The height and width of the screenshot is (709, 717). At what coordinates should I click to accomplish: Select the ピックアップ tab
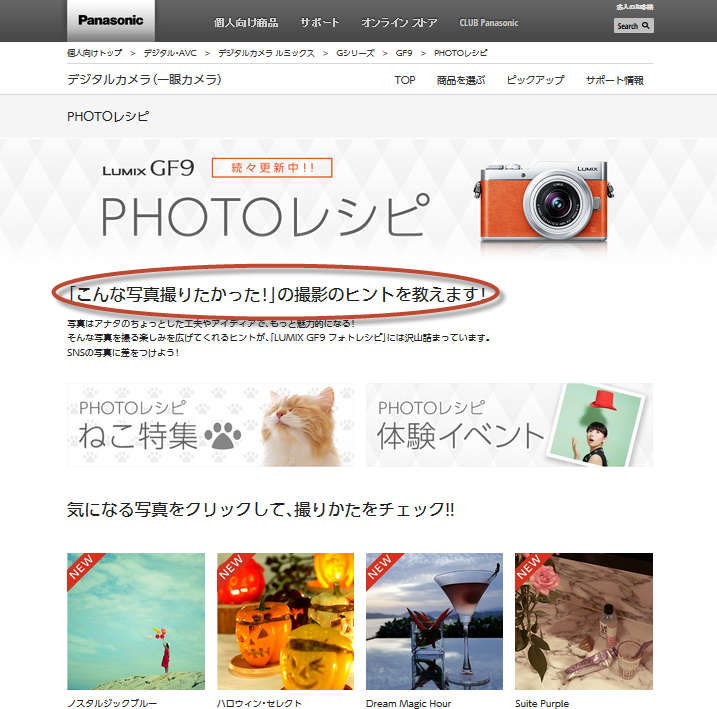point(535,80)
